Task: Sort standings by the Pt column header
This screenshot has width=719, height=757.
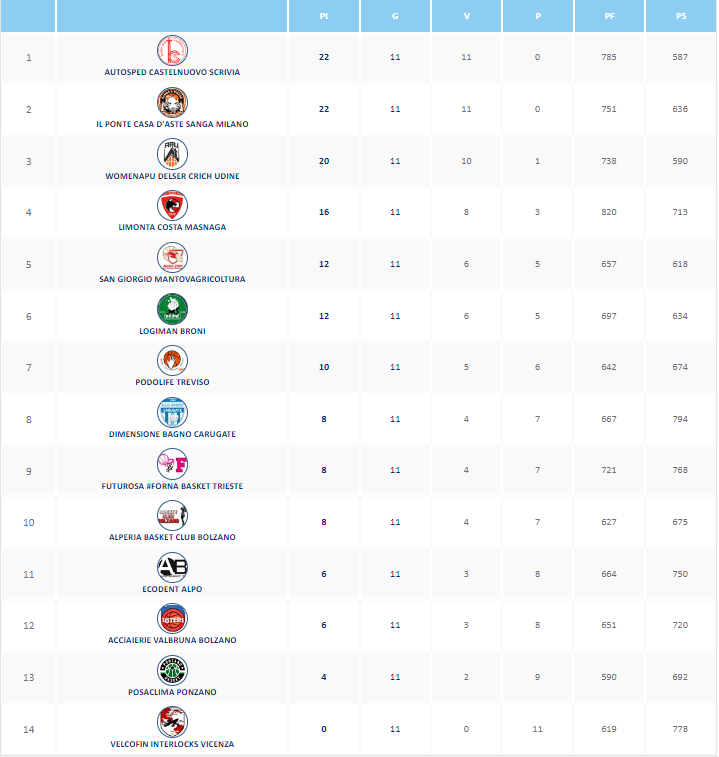Action: click(324, 18)
